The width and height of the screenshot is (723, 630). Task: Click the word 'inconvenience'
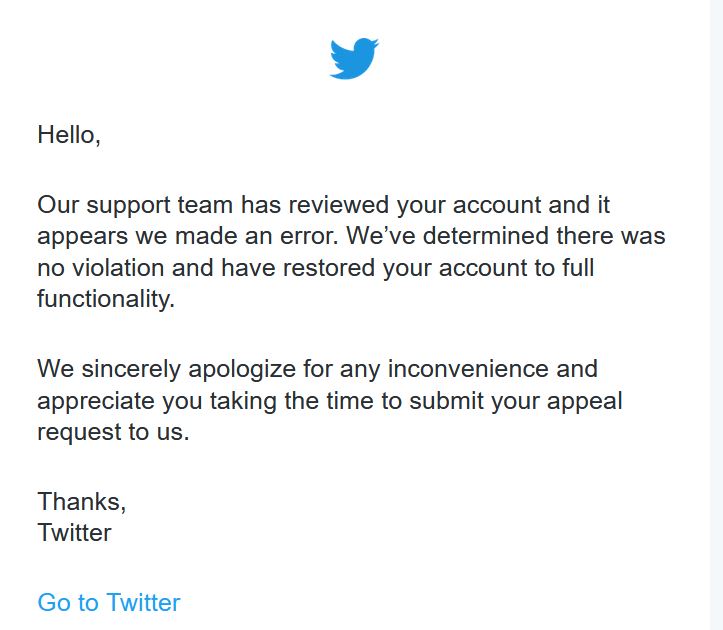pos(468,369)
